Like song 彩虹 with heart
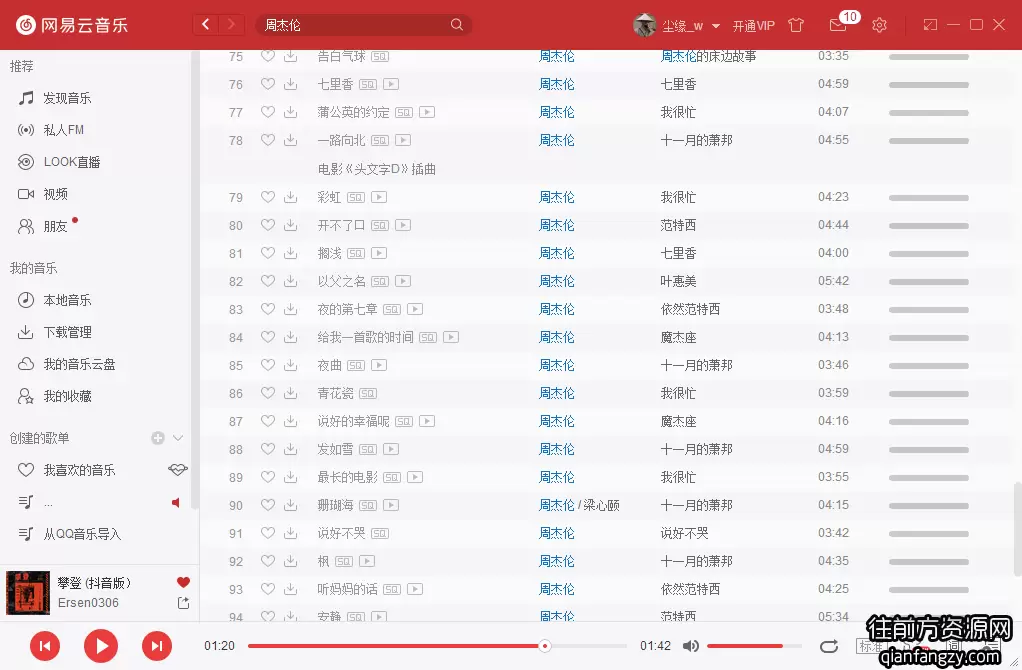 pos(267,196)
